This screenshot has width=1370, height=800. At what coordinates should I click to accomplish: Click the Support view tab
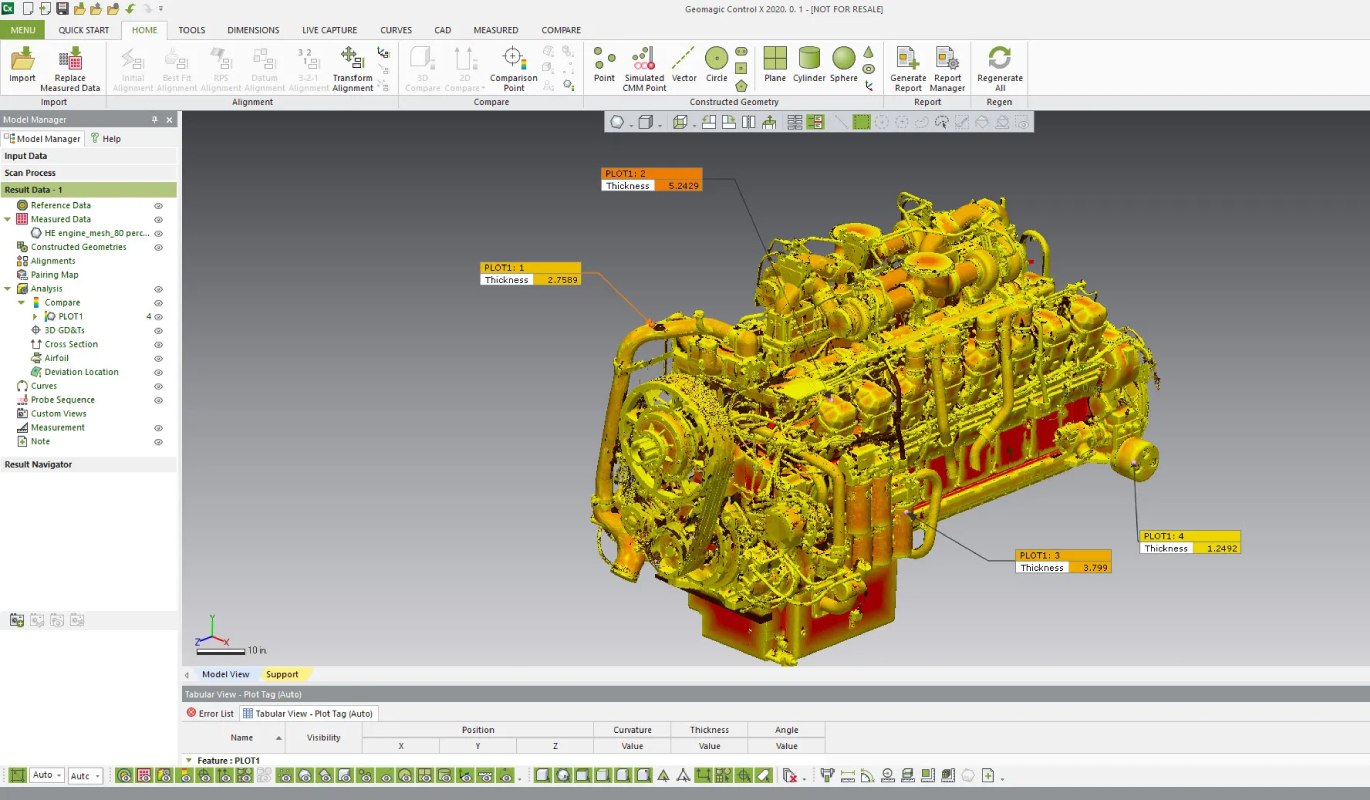(282, 674)
